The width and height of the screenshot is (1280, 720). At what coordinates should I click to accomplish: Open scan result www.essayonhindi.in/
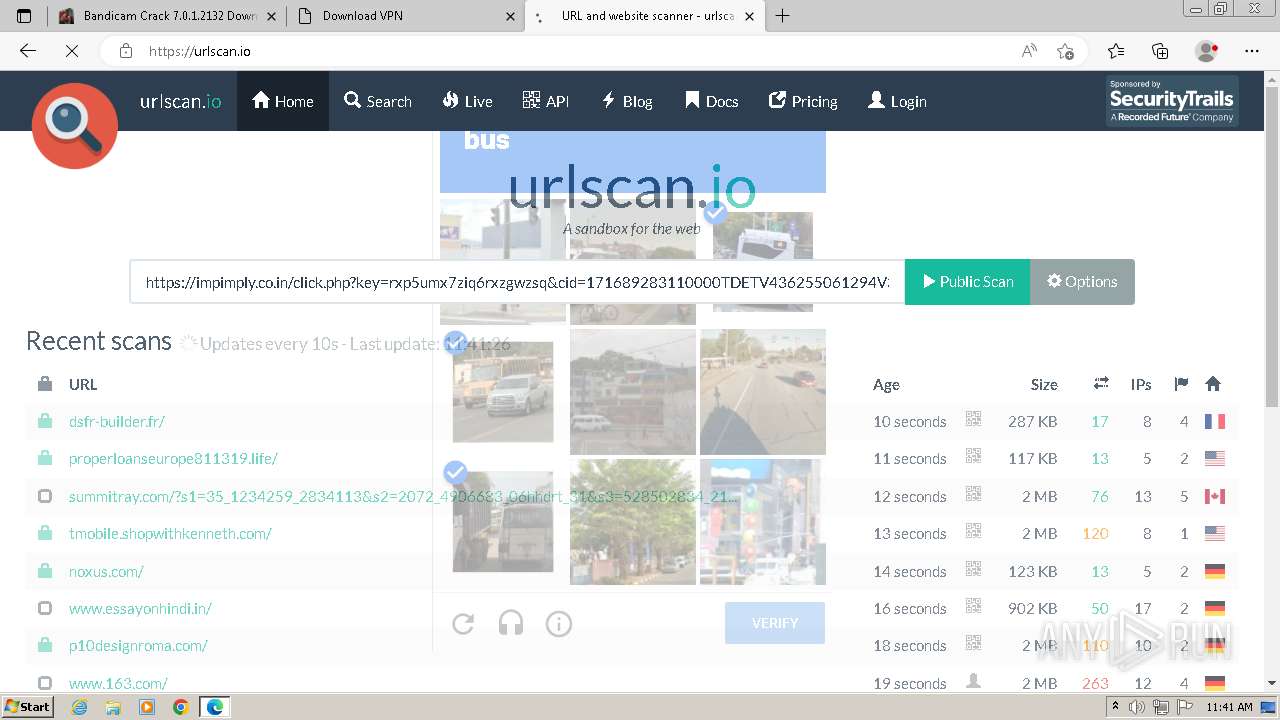[x=140, y=608]
